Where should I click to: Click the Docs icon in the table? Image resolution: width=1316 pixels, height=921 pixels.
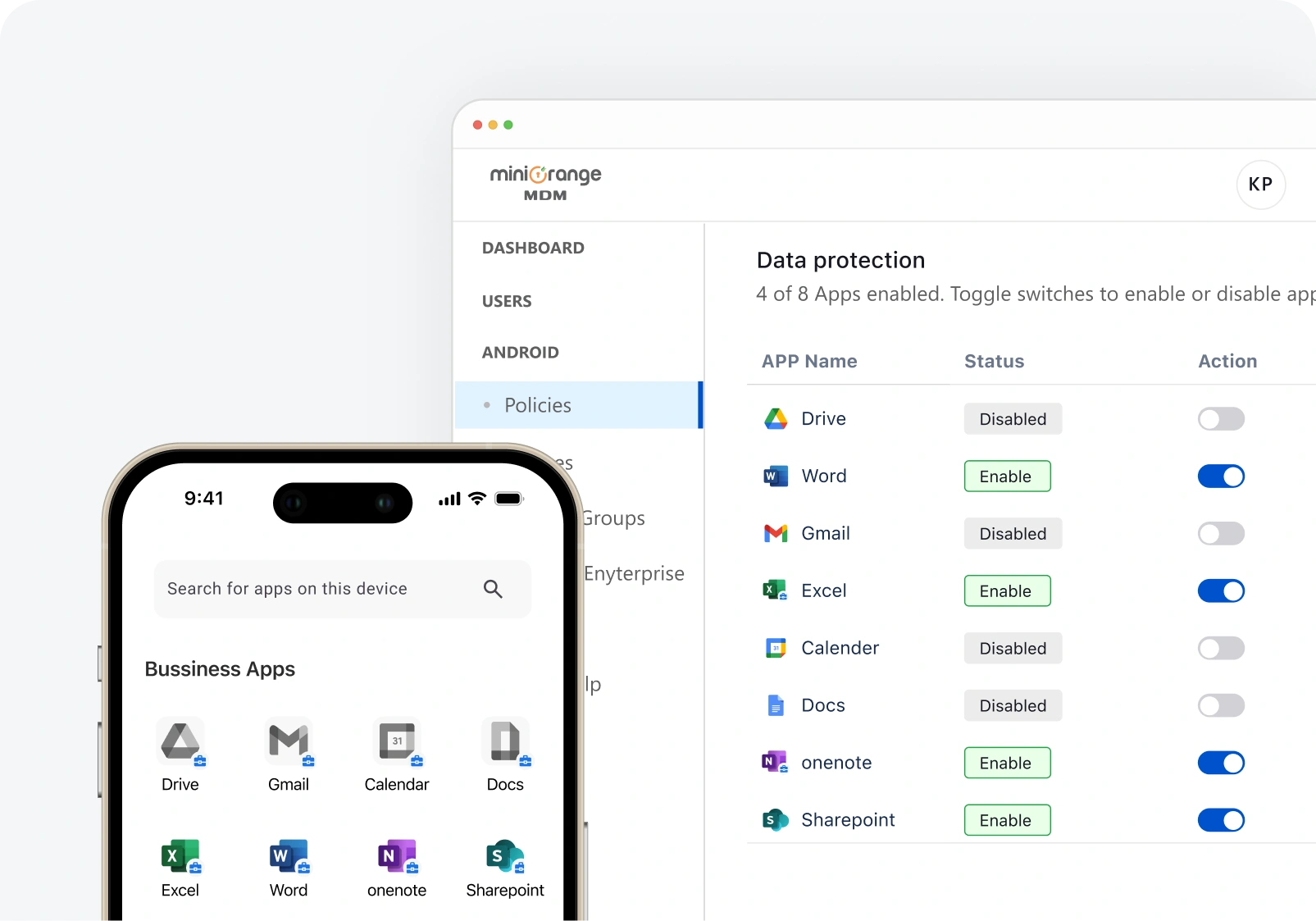(x=776, y=705)
